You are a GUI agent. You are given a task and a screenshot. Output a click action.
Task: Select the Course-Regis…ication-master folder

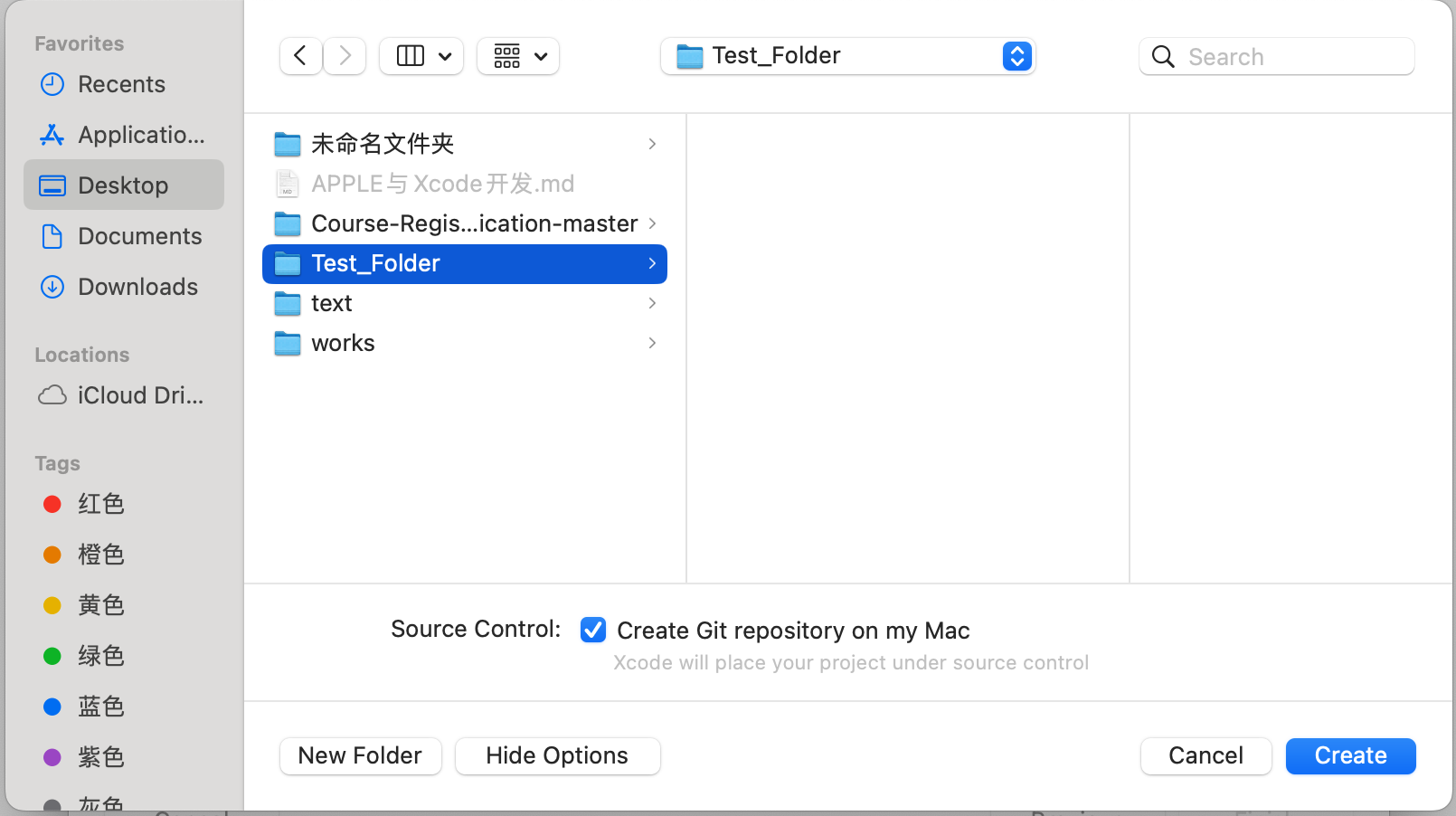point(474,223)
